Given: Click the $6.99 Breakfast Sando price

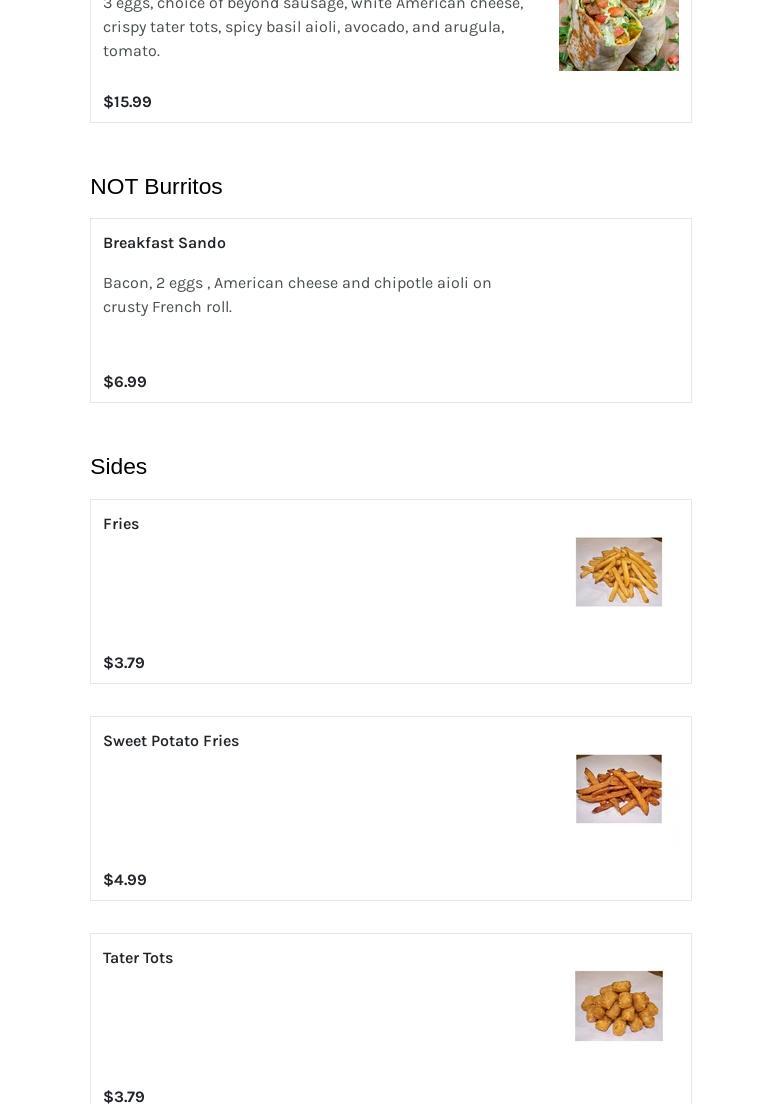Looking at the screenshot, I should pos(125,382).
